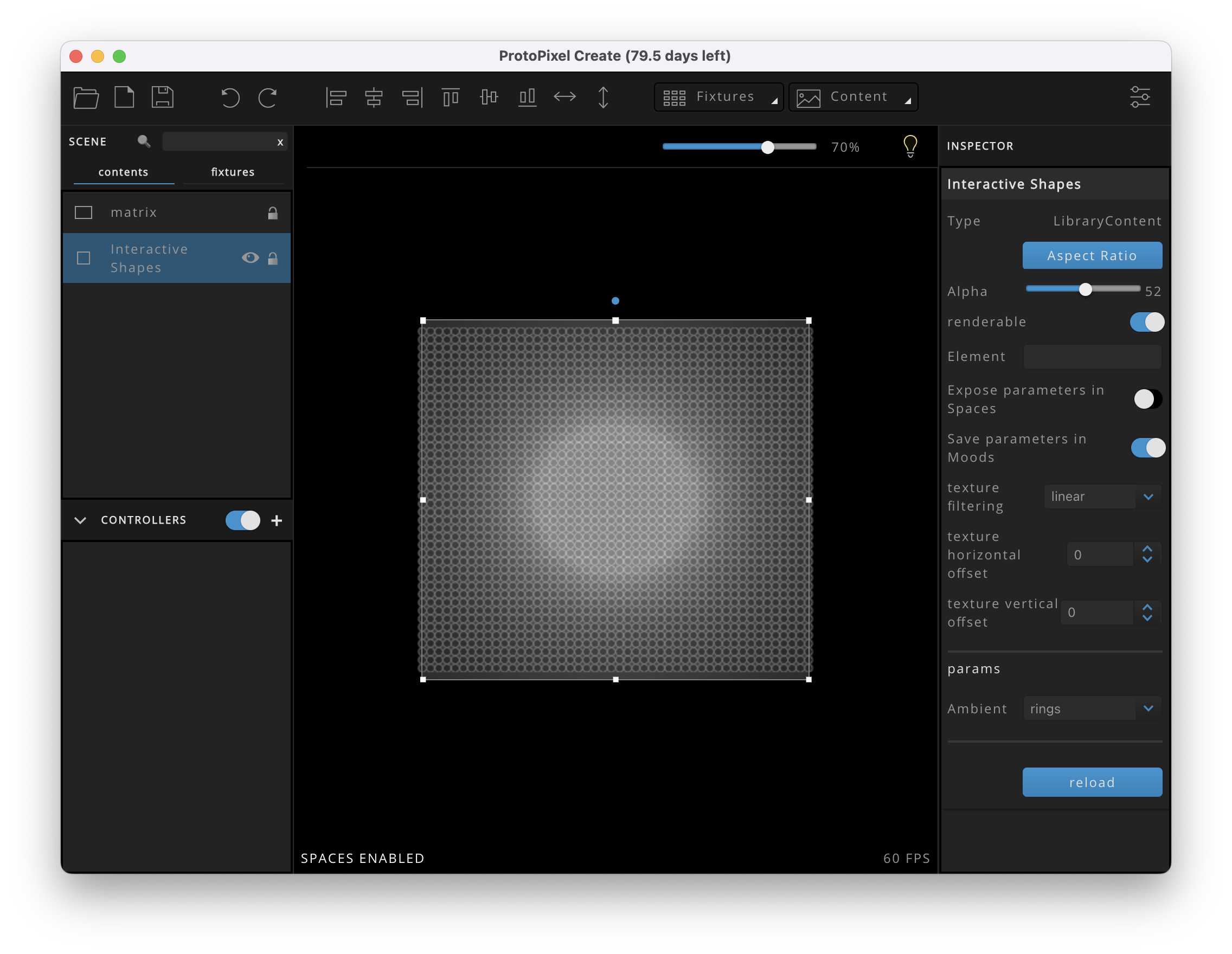Click the right-middle resize handle of shape
The width and height of the screenshot is (1232, 954).
coord(809,500)
